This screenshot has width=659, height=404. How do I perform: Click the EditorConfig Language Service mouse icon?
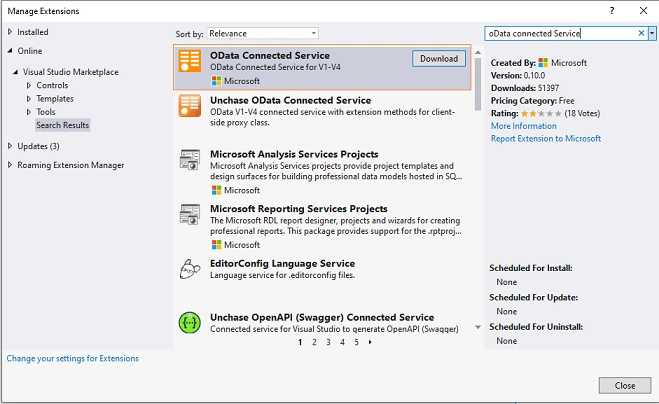(190, 269)
